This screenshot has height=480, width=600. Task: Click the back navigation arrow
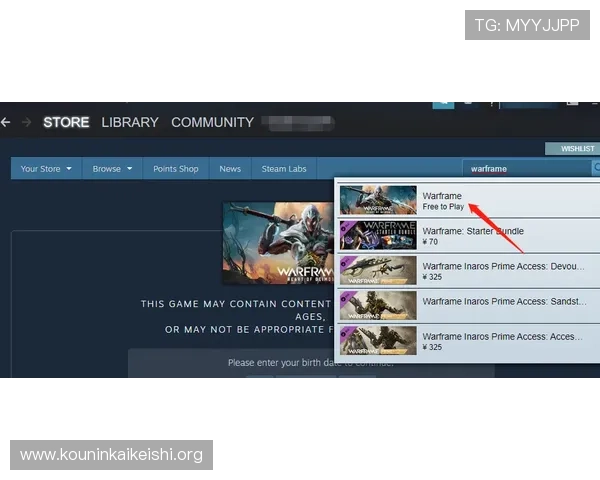tap(6, 122)
